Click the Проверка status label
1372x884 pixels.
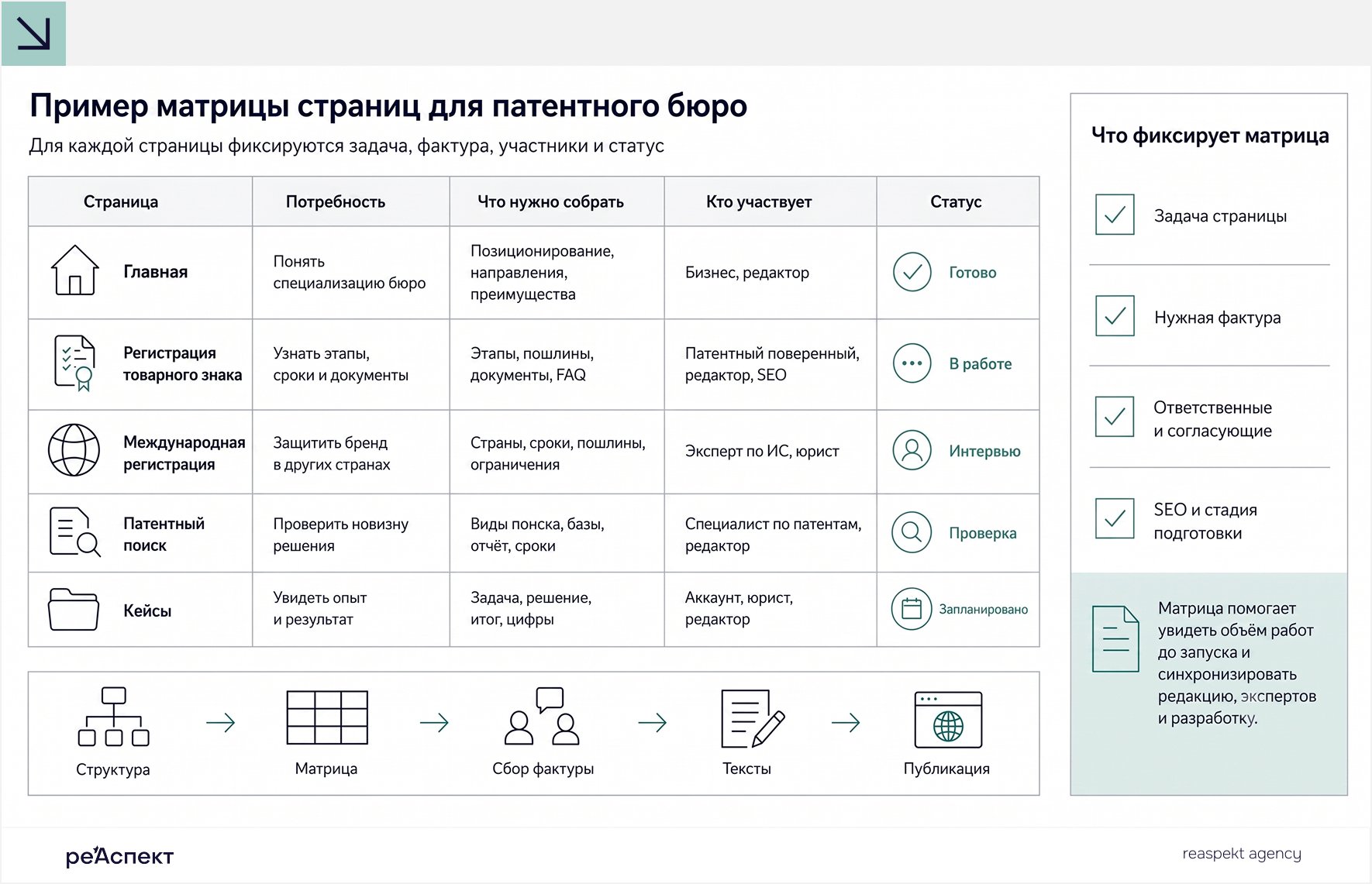[x=982, y=533]
